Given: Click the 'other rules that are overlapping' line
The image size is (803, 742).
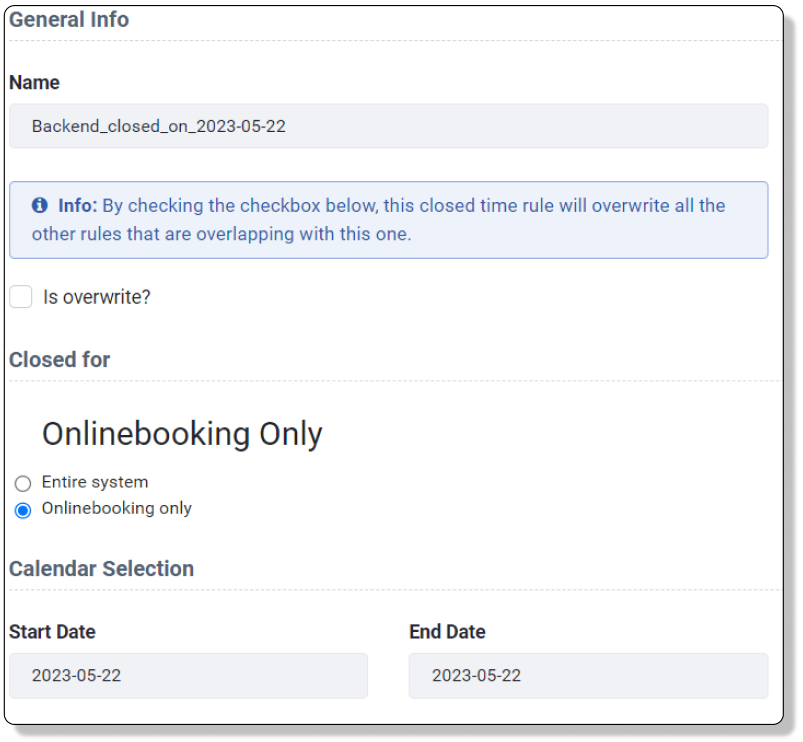Looking at the screenshot, I should point(221,235).
